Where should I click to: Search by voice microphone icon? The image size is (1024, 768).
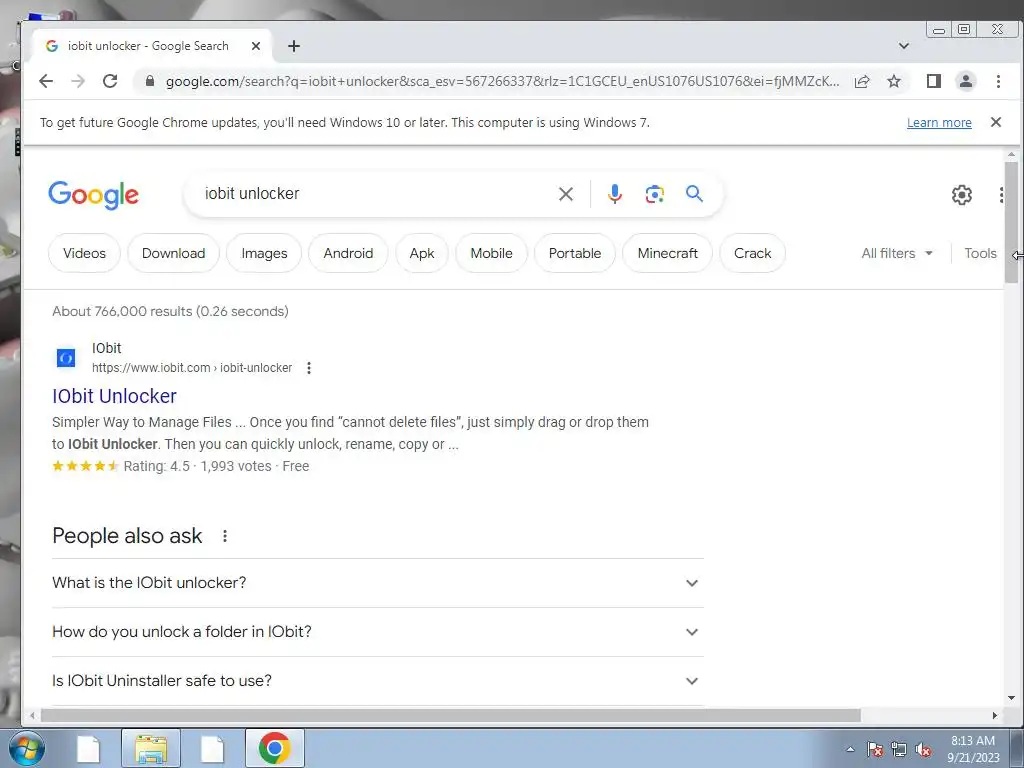(615, 194)
